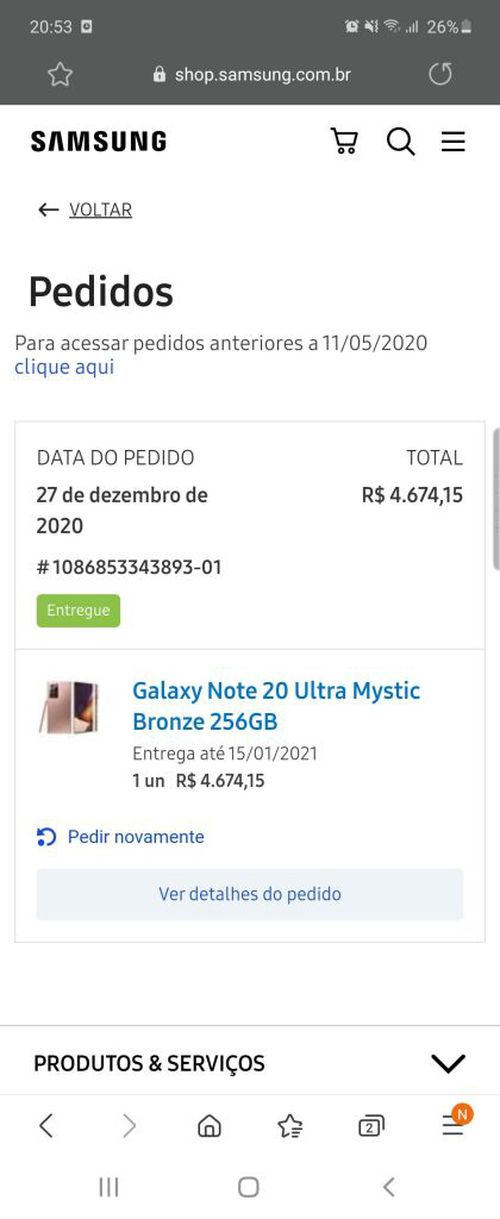Tap the Galaxy Note 20 product thumbnail

pyautogui.click(x=69, y=708)
